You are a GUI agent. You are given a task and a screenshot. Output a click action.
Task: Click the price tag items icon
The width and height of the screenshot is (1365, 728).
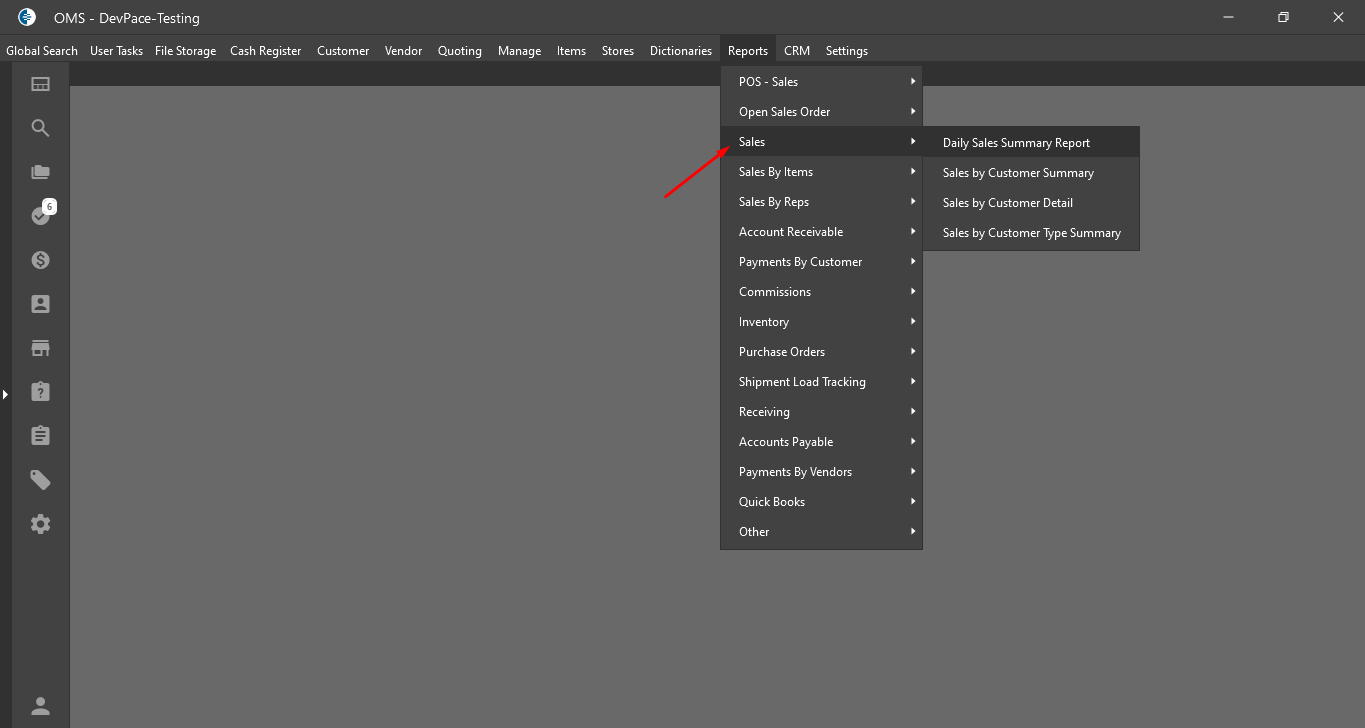click(x=40, y=480)
